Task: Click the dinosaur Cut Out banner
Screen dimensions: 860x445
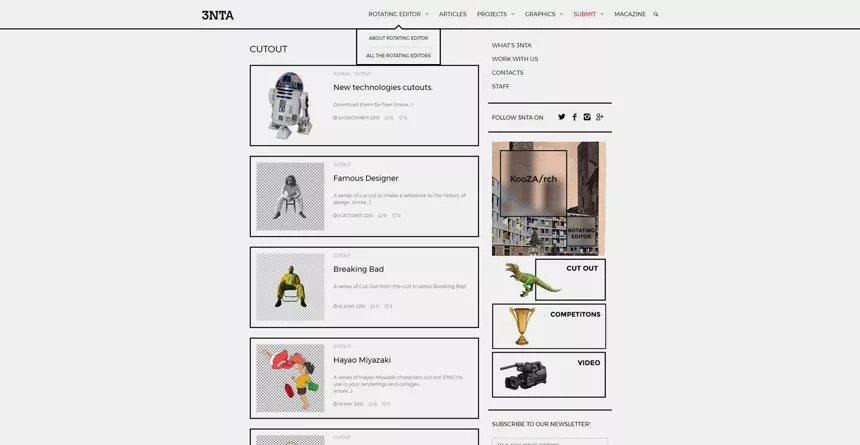Action: 549,280
